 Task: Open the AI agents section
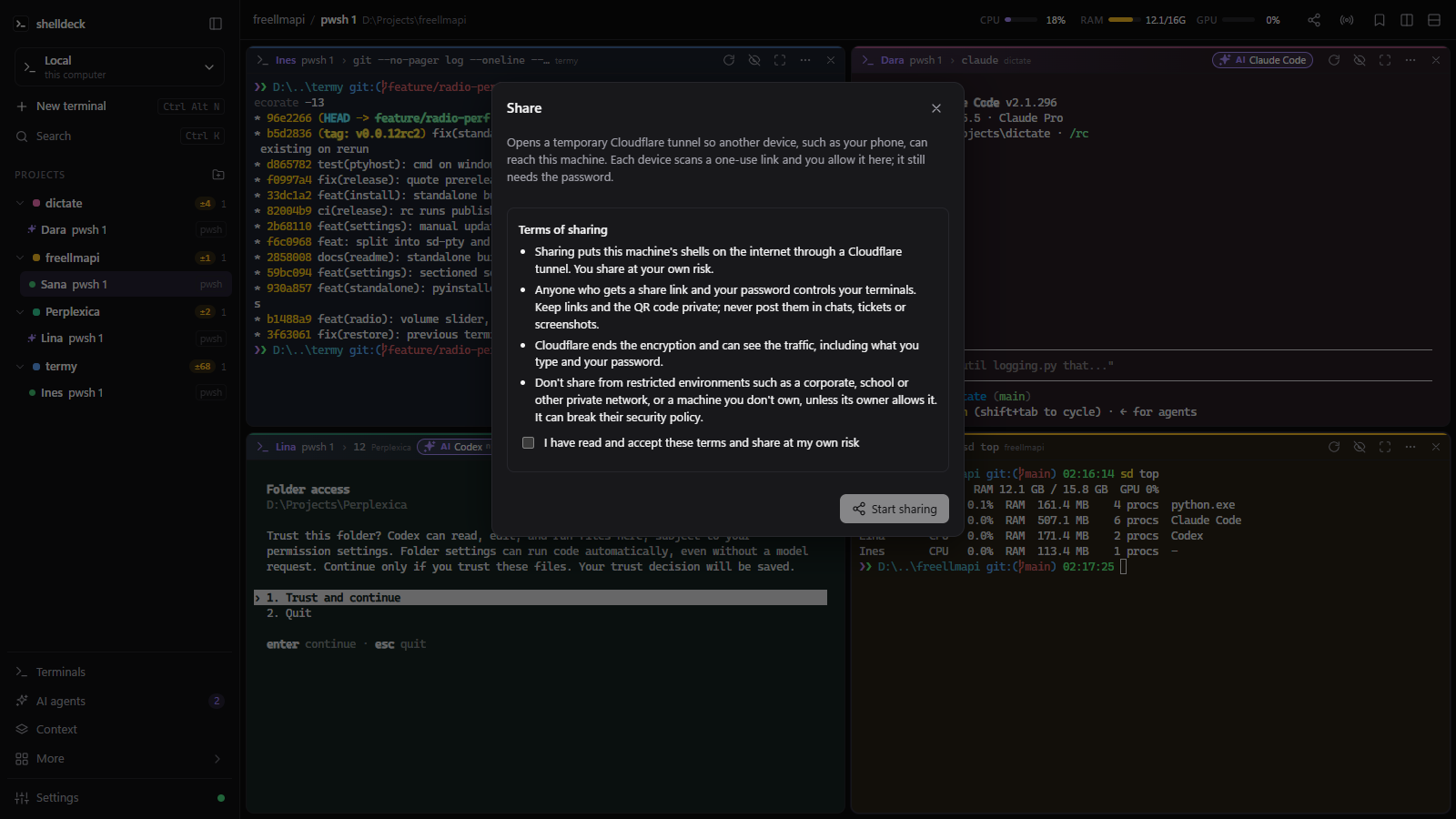click(x=119, y=702)
